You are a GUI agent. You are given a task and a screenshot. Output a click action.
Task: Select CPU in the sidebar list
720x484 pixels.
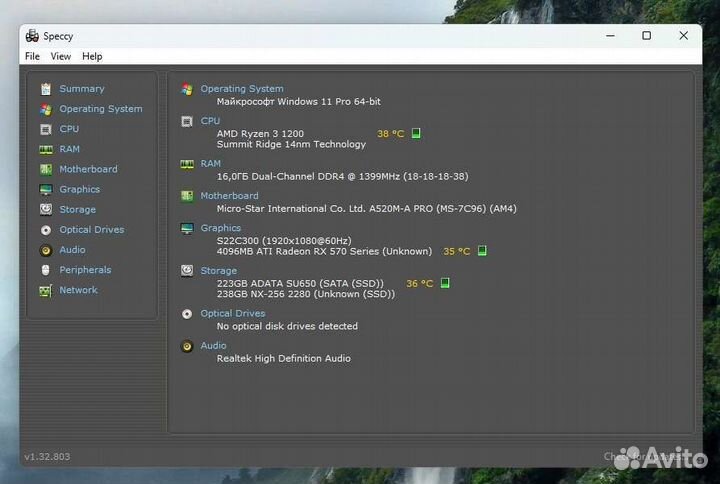point(69,129)
